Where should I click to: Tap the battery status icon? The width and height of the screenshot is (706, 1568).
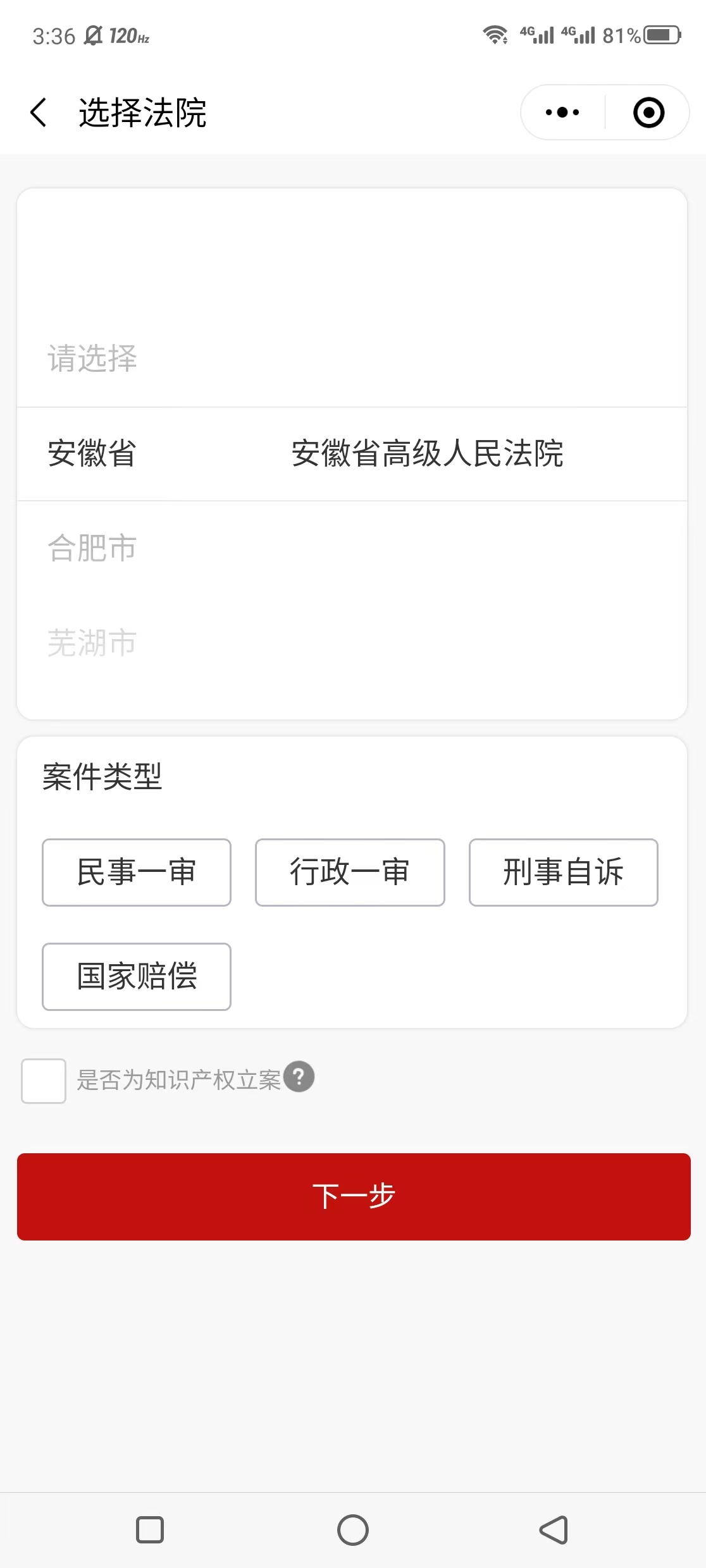pos(662,35)
